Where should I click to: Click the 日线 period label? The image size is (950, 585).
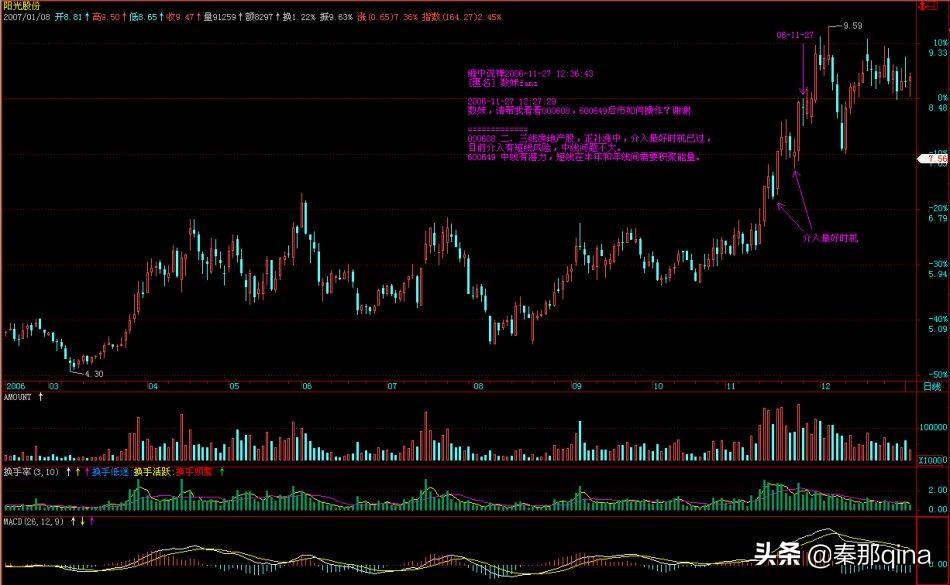pos(931,385)
